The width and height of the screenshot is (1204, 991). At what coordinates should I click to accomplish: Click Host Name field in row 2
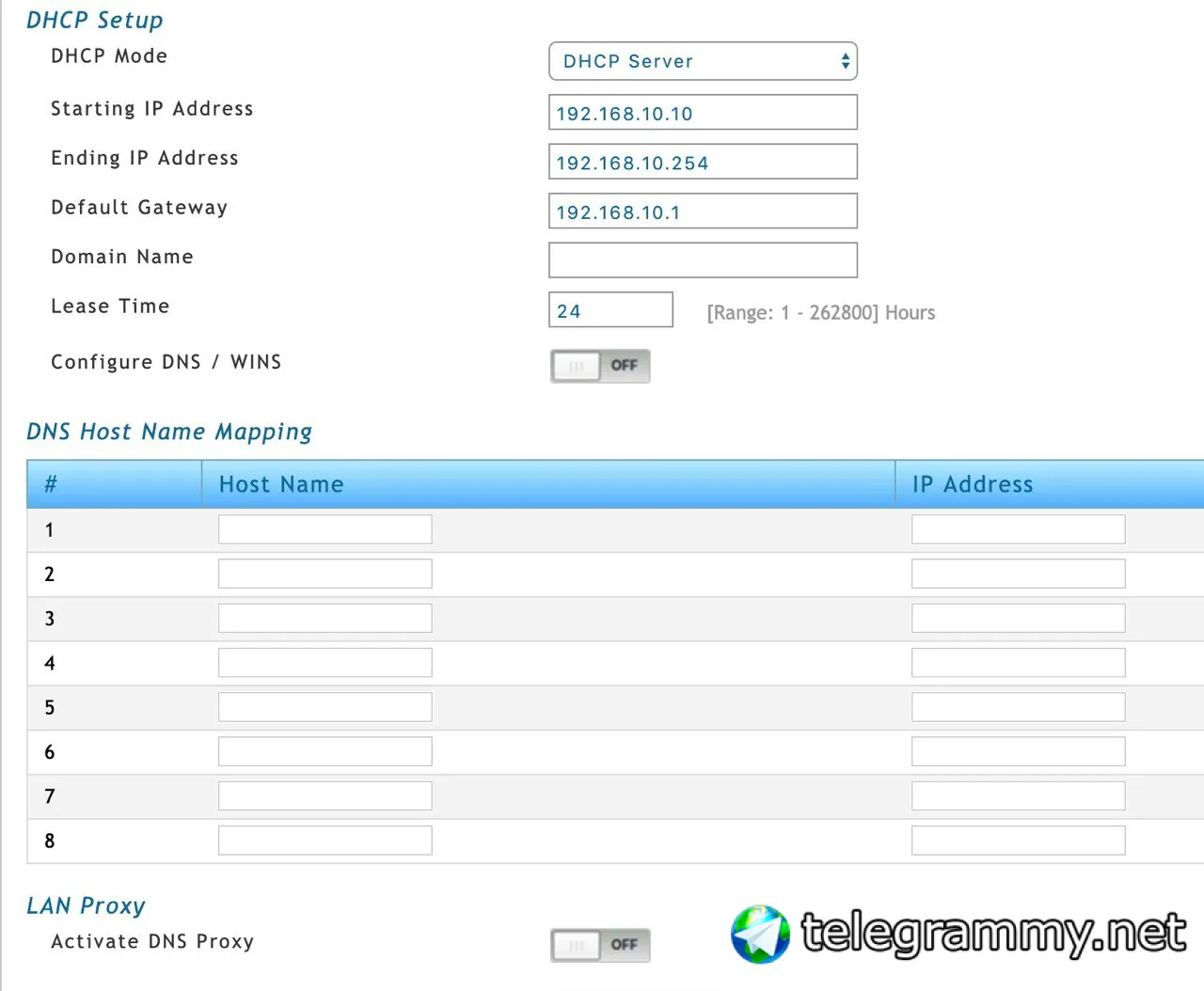(x=325, y=574)
